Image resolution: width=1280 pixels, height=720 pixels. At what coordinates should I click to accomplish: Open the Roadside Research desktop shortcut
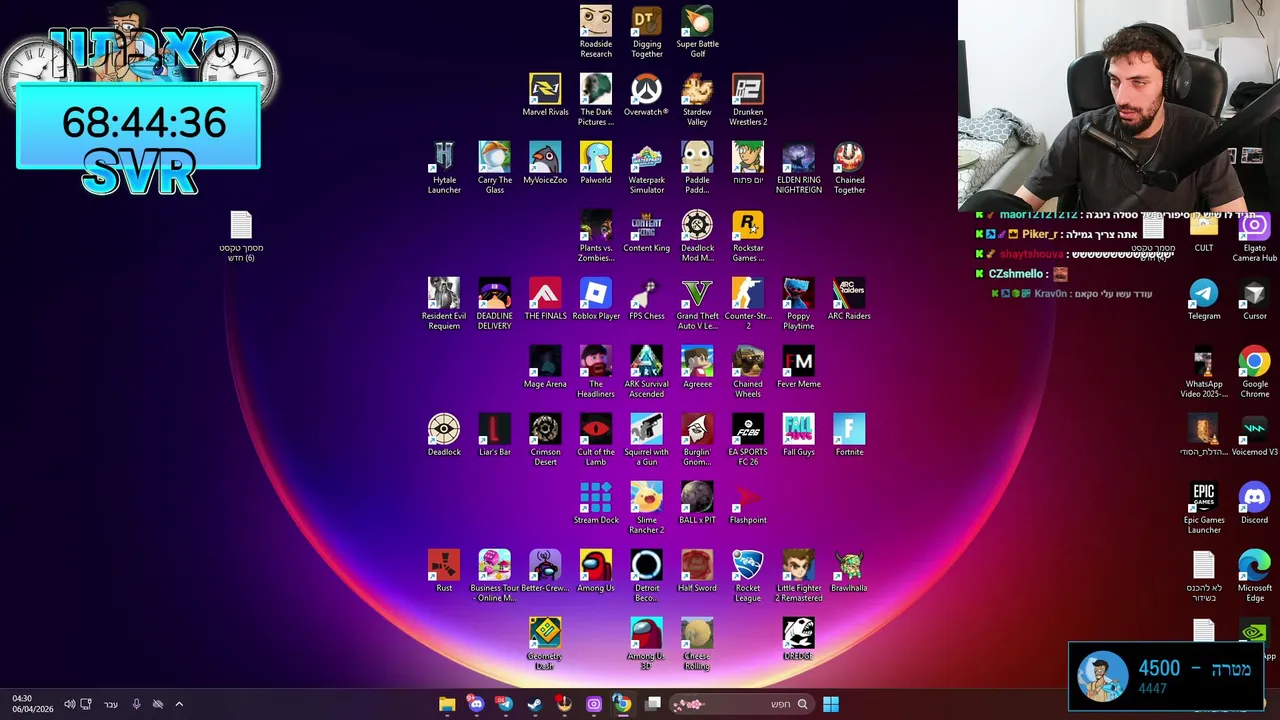(596, 31)
